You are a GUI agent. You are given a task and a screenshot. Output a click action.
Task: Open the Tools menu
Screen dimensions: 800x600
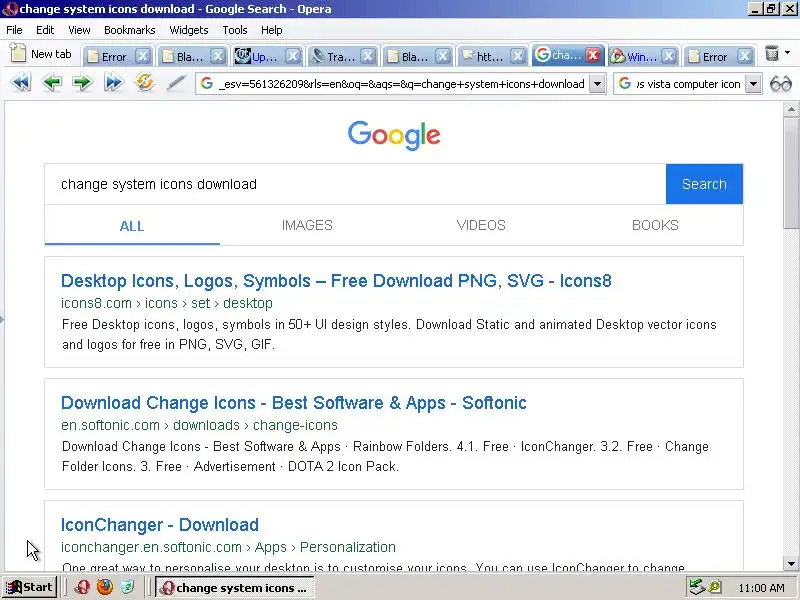click(x=235, y=30)
